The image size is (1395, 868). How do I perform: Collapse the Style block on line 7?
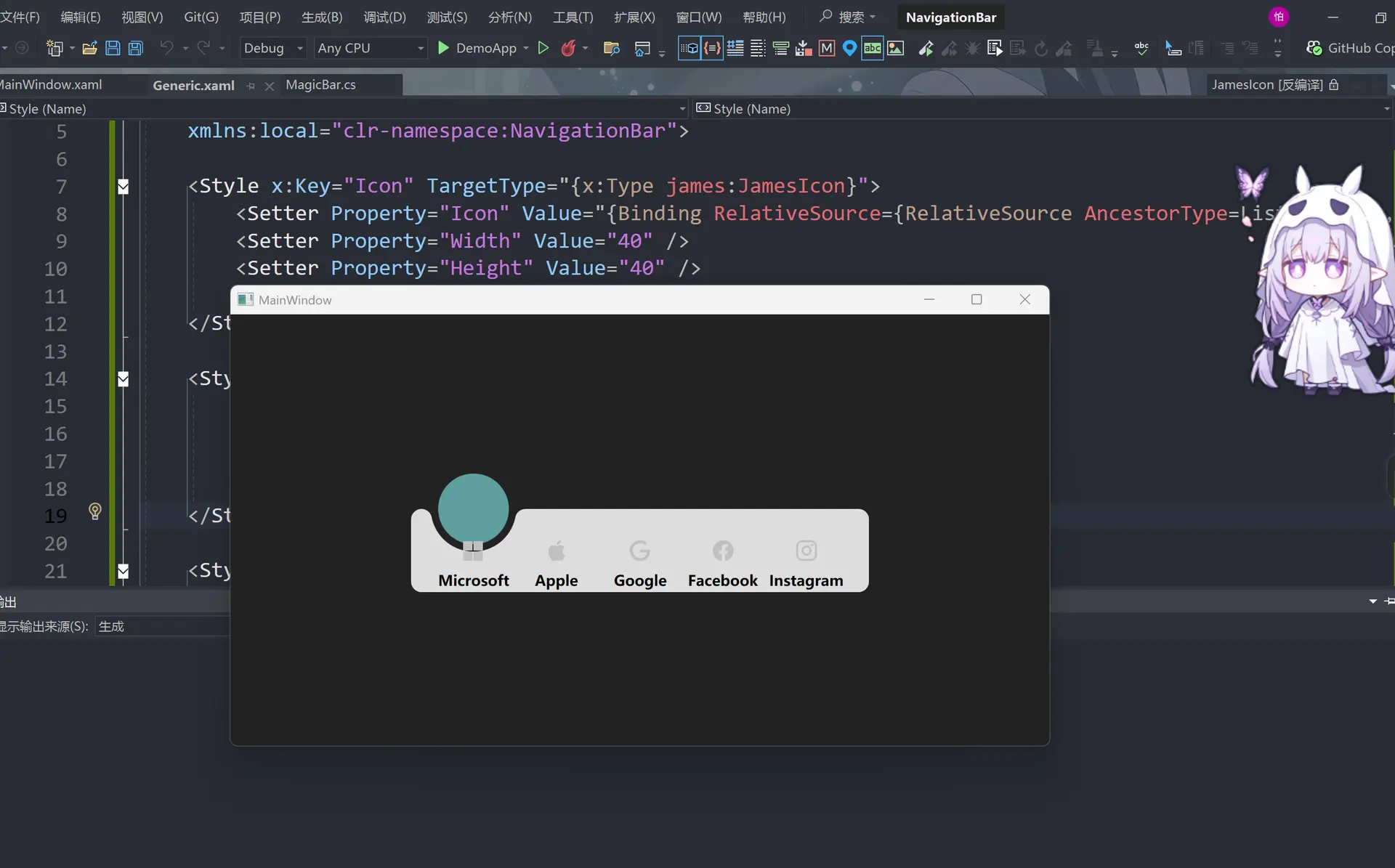(x=124, y=187)
